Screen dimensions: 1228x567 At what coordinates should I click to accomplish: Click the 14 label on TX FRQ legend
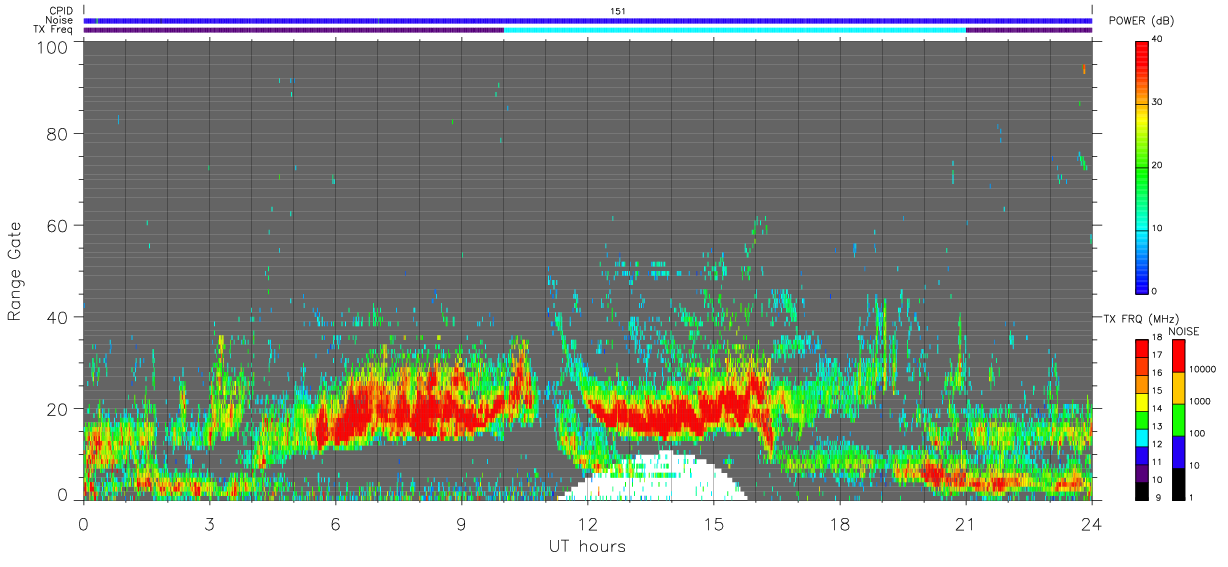coord(1158,408)
